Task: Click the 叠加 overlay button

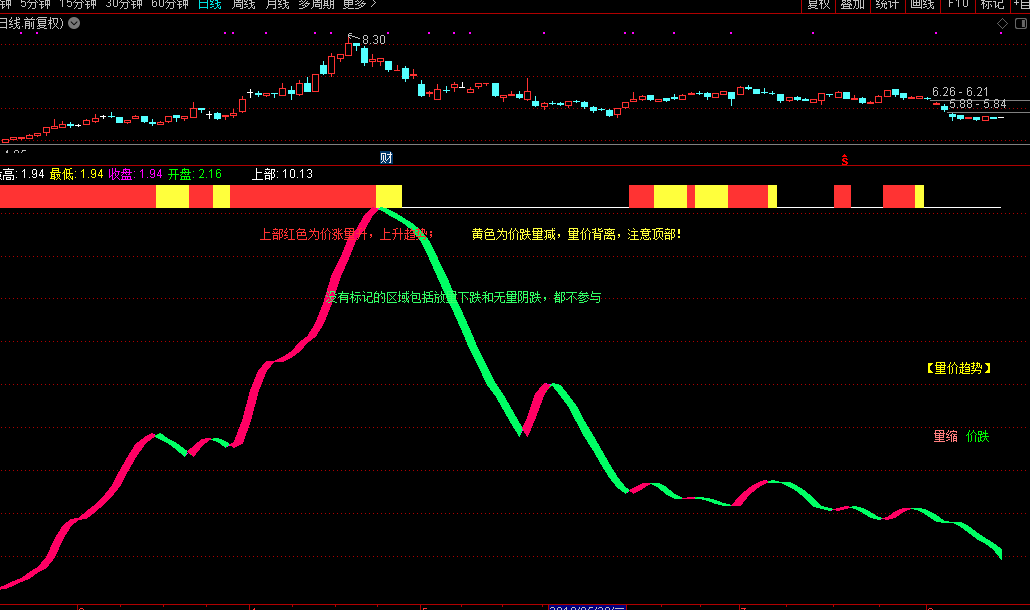Action: [852, 5]
